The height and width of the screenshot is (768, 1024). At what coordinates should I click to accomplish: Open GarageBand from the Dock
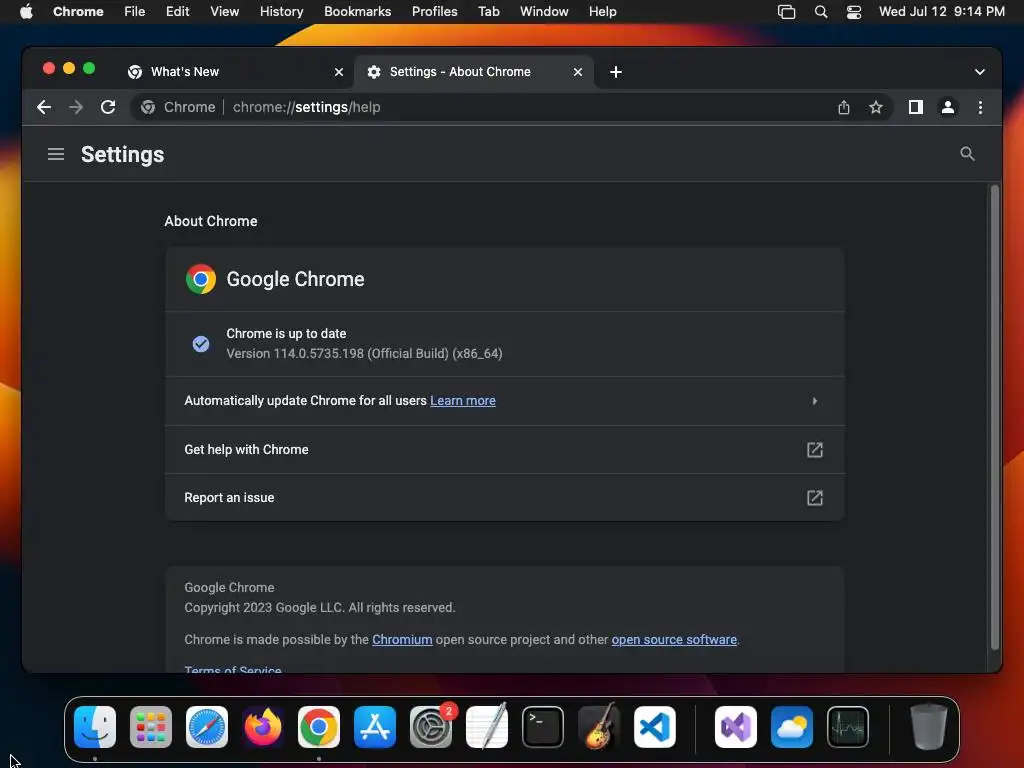(599, 727)
